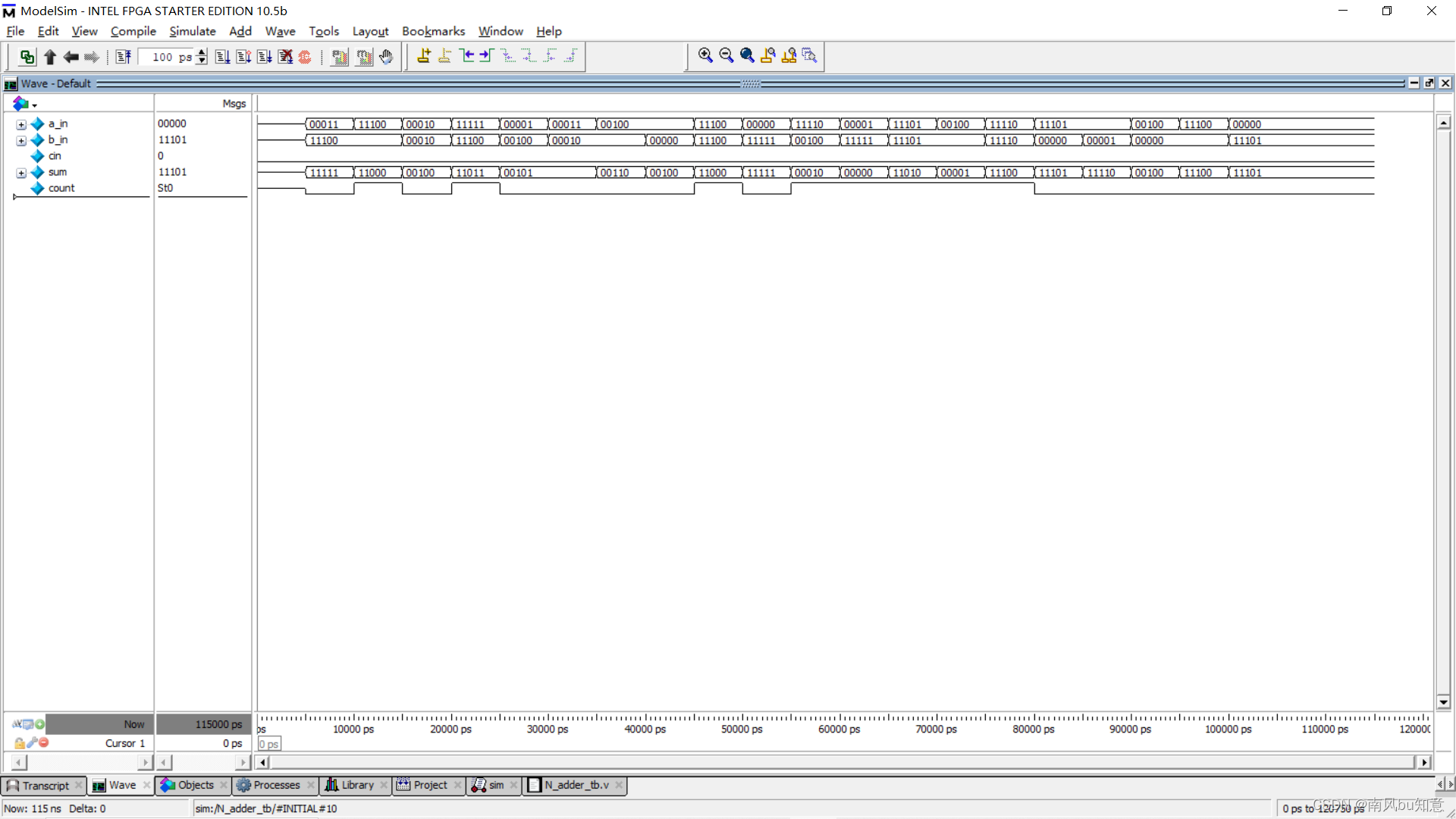Click the zoom in icon in toolbar

tap(705, 55)
